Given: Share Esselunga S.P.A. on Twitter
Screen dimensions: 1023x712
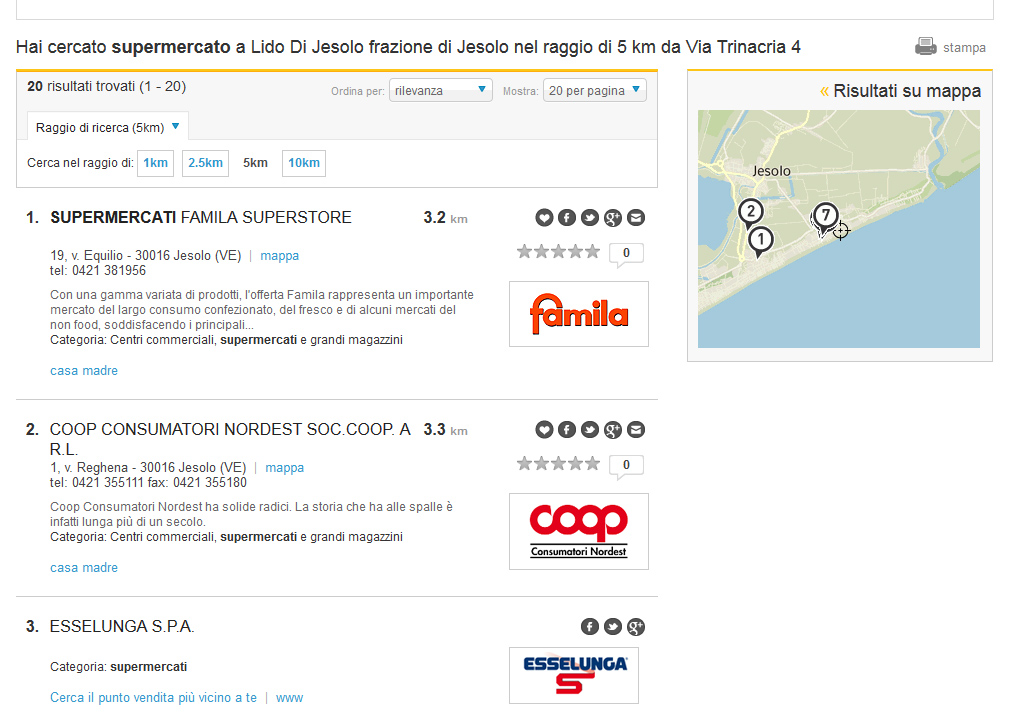Looking at the screenshot, I should tap(613, 627).
